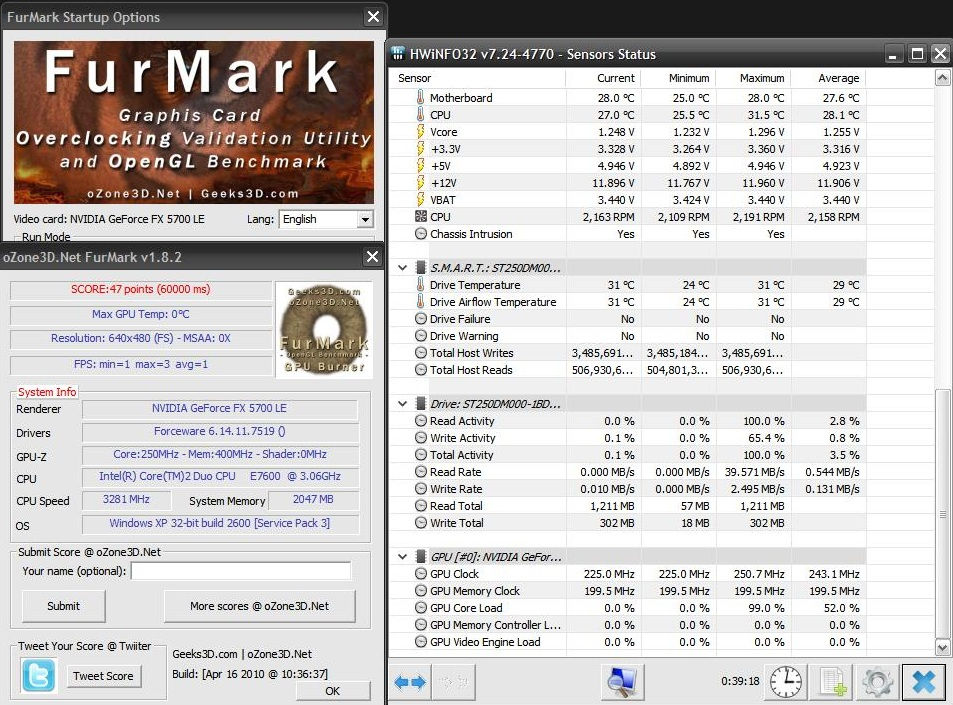Click the Drive Temperature thermometer icon
Screen dimensions: 953x705
click(x=420, y=284)
